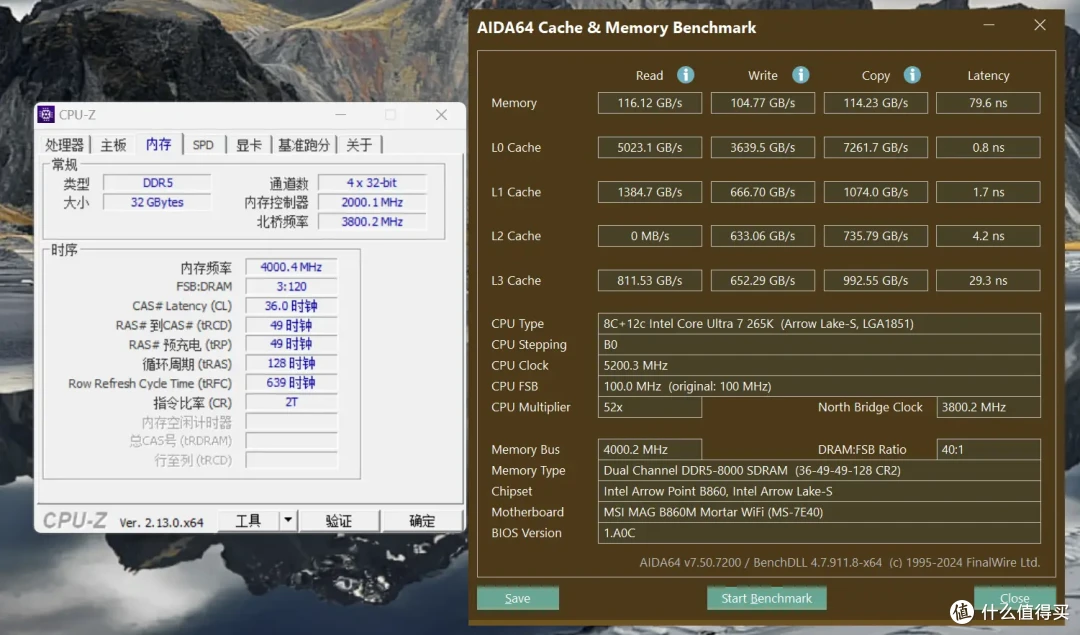The width and height of the screenshot is (1080, 635).
Task: Click the Memory Copy value 114.23 GB/s
Action: [875, 103]
